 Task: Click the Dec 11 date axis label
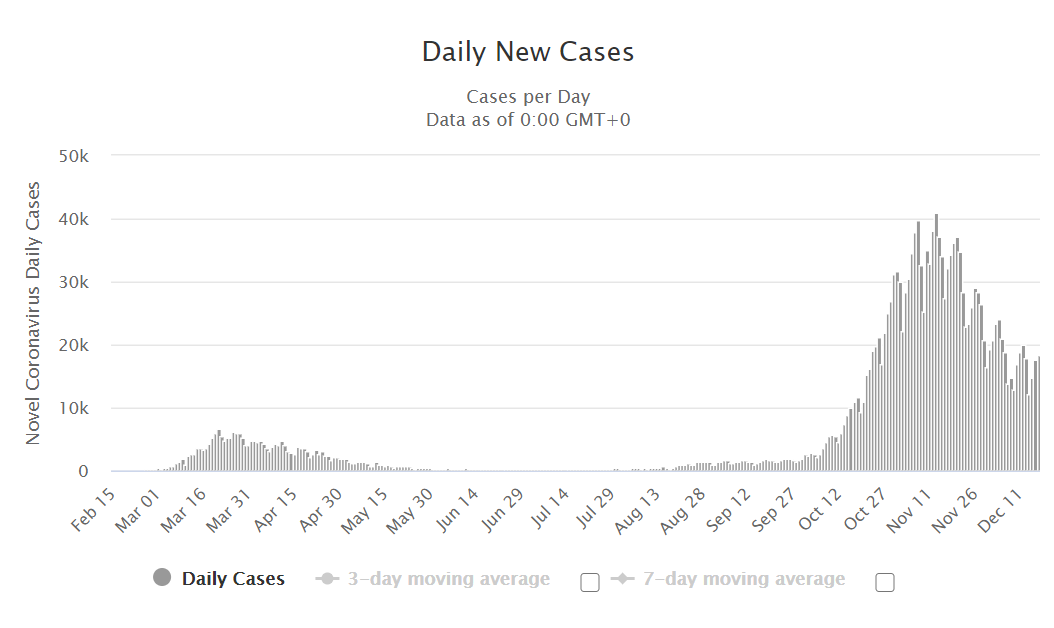[x=999, y=511]
